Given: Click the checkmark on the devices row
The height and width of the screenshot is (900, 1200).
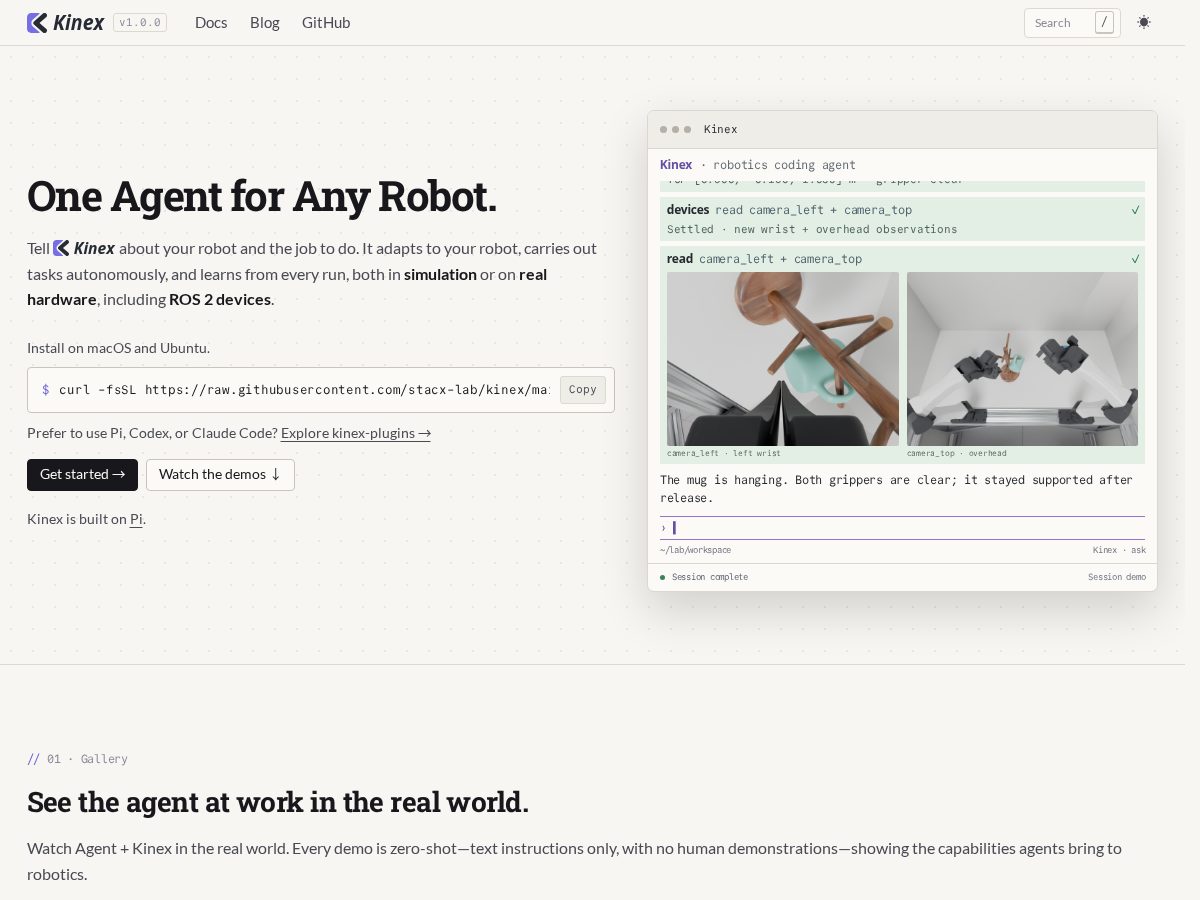Looking at the screenshot, I should [x=1135, y=210].
